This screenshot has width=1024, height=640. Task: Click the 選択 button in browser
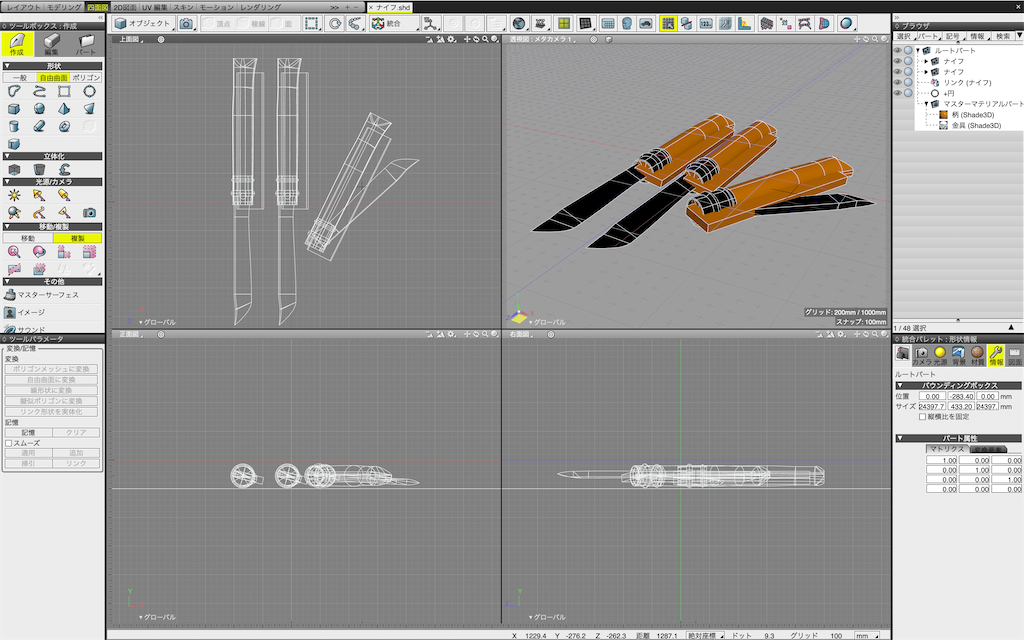(903, 37)
